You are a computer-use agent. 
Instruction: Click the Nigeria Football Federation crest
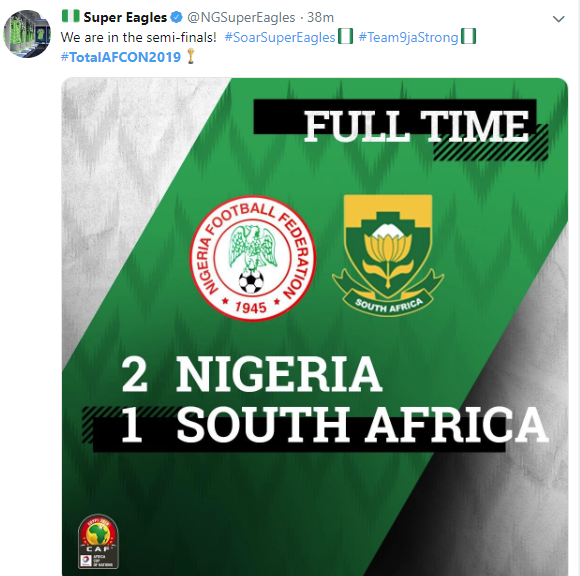(252, 258)
